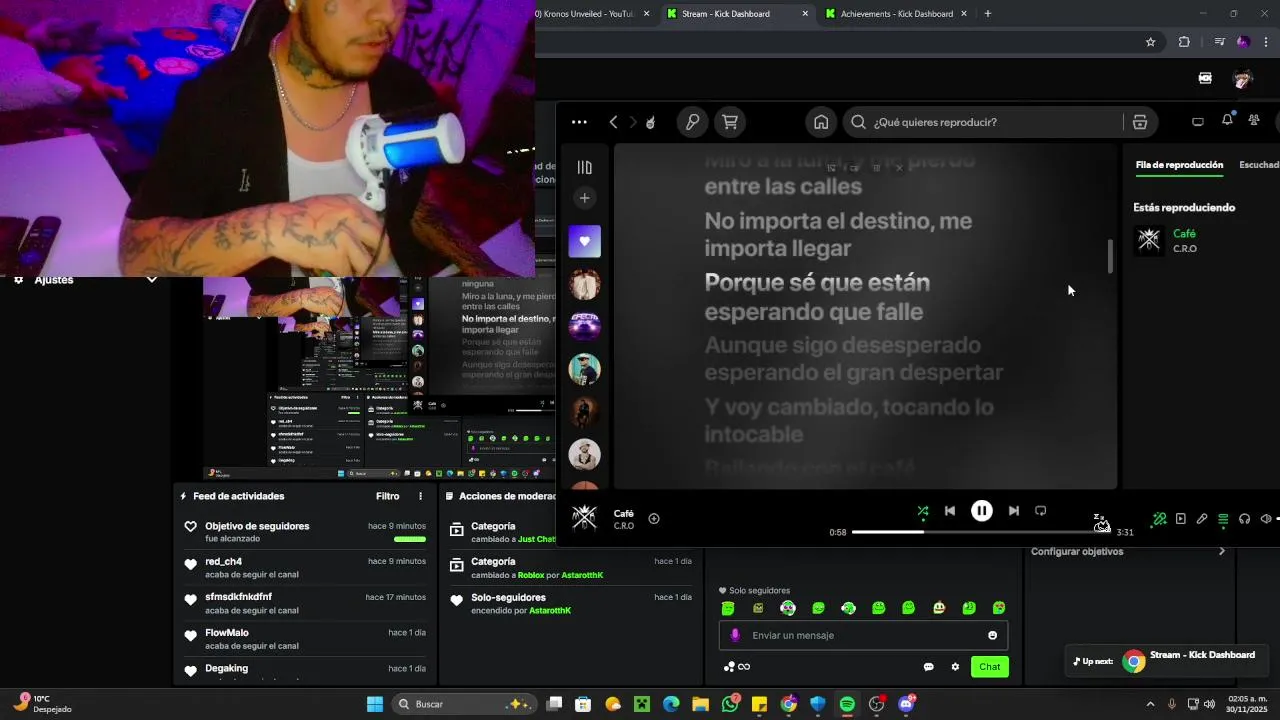1280x720 pixels.
Task: Open the Spotify three-dots menu
Action: [x=579, y=122]
